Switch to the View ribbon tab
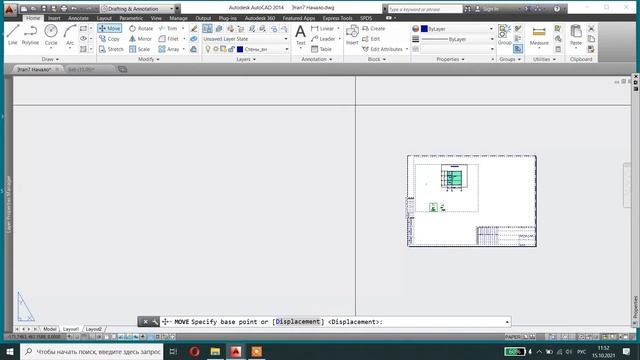Screen dimensions: 640x360 [156, 18]
